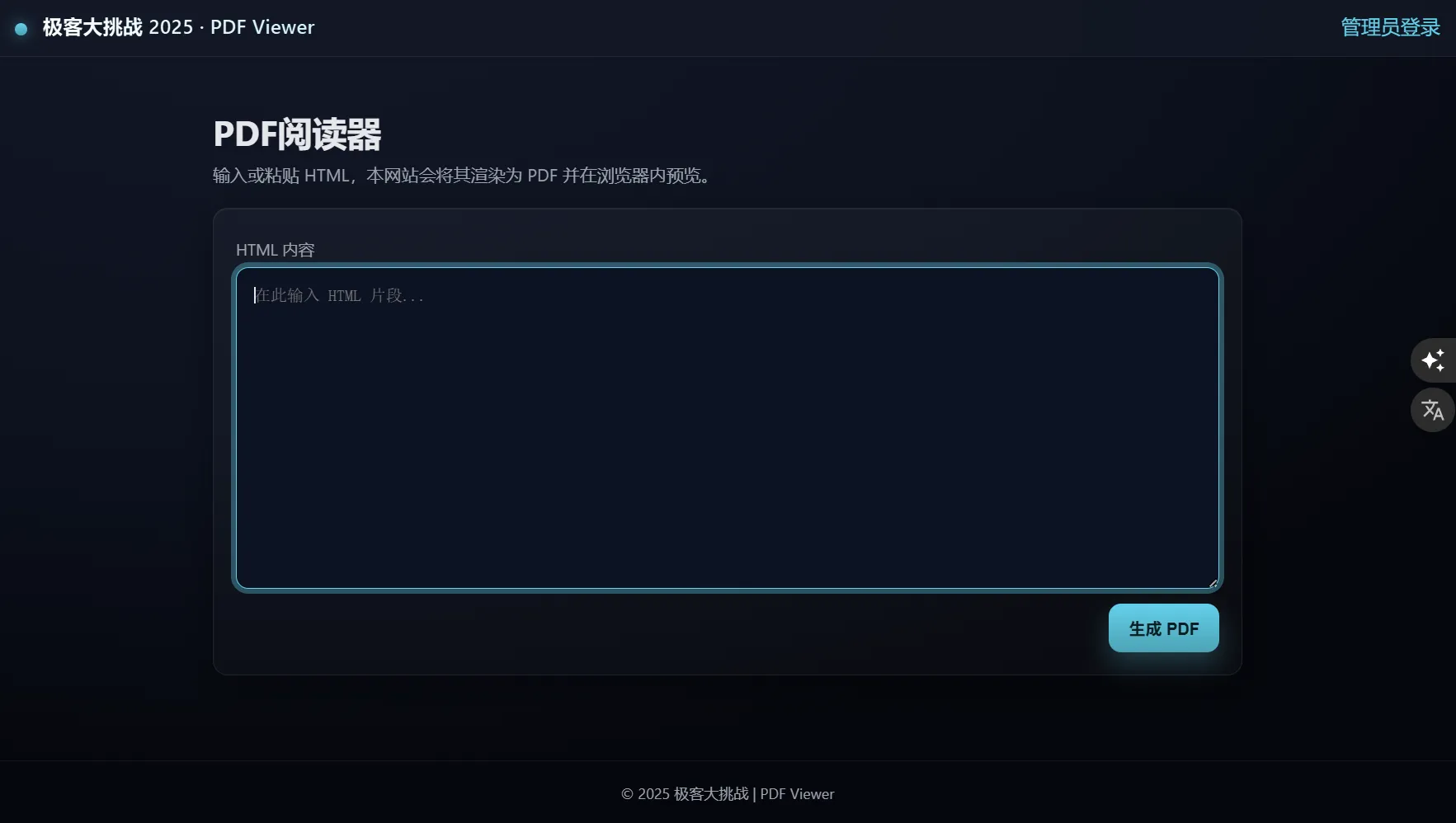
Task: Click the cyan dot logo in header
Action: point(21,29)
